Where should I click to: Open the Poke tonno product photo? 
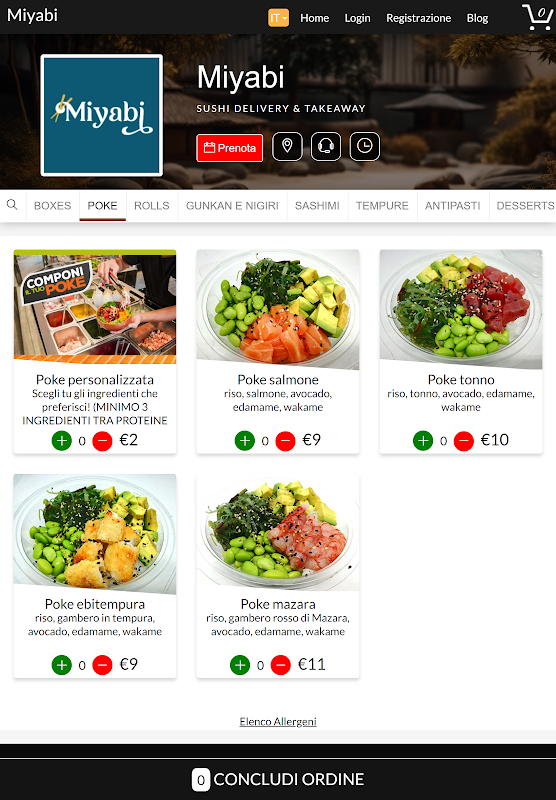tap(461, 309)
